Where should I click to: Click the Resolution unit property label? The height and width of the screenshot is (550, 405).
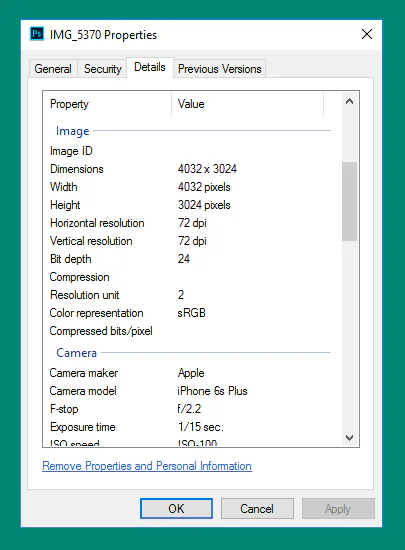pos(85,295)
